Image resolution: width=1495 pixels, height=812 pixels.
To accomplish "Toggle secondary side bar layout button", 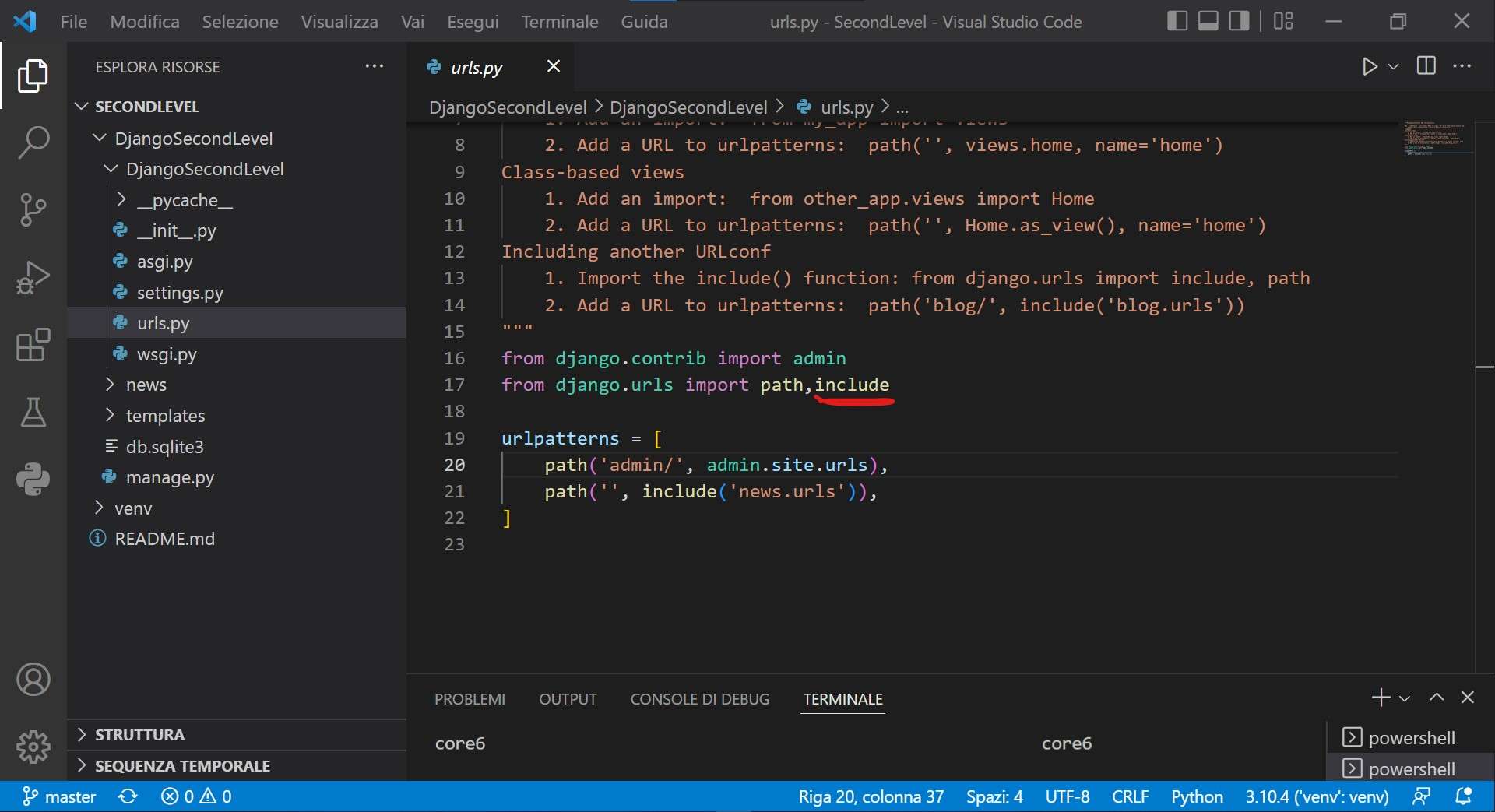I will point(1239,21).
